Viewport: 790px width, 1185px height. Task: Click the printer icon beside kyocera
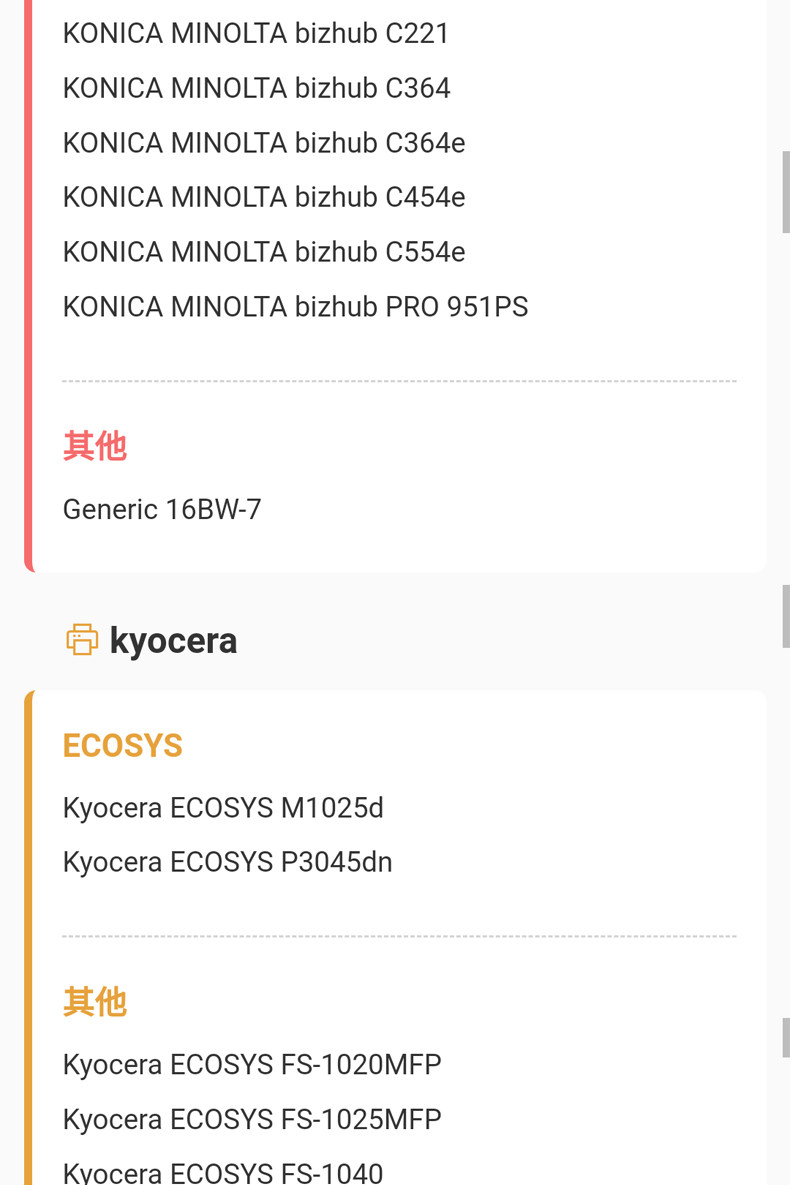tap(82, 640)
